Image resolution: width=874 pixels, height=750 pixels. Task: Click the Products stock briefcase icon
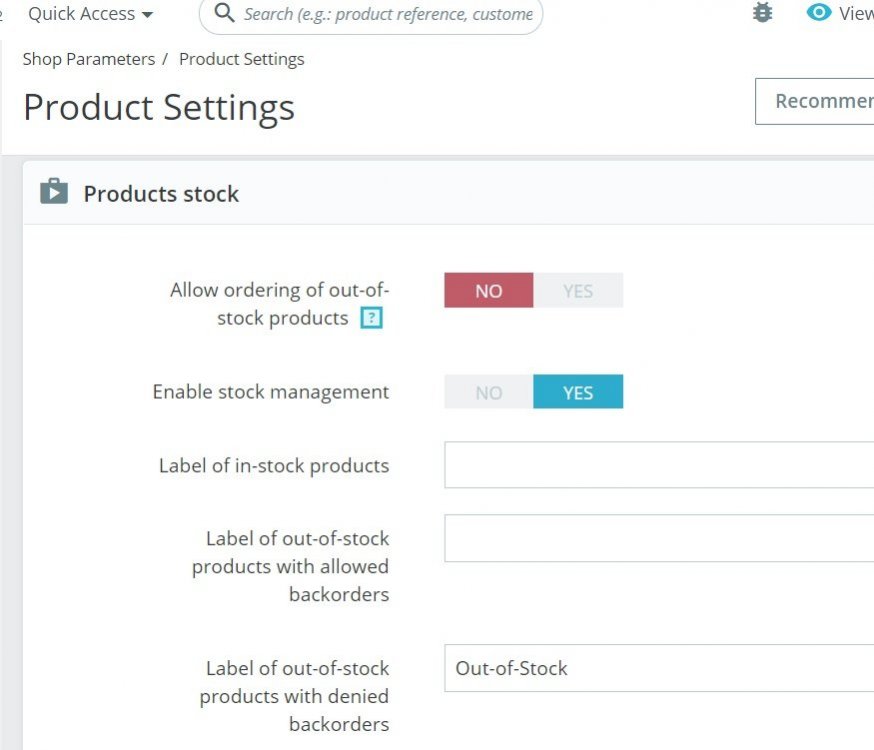tap(54, 192)
